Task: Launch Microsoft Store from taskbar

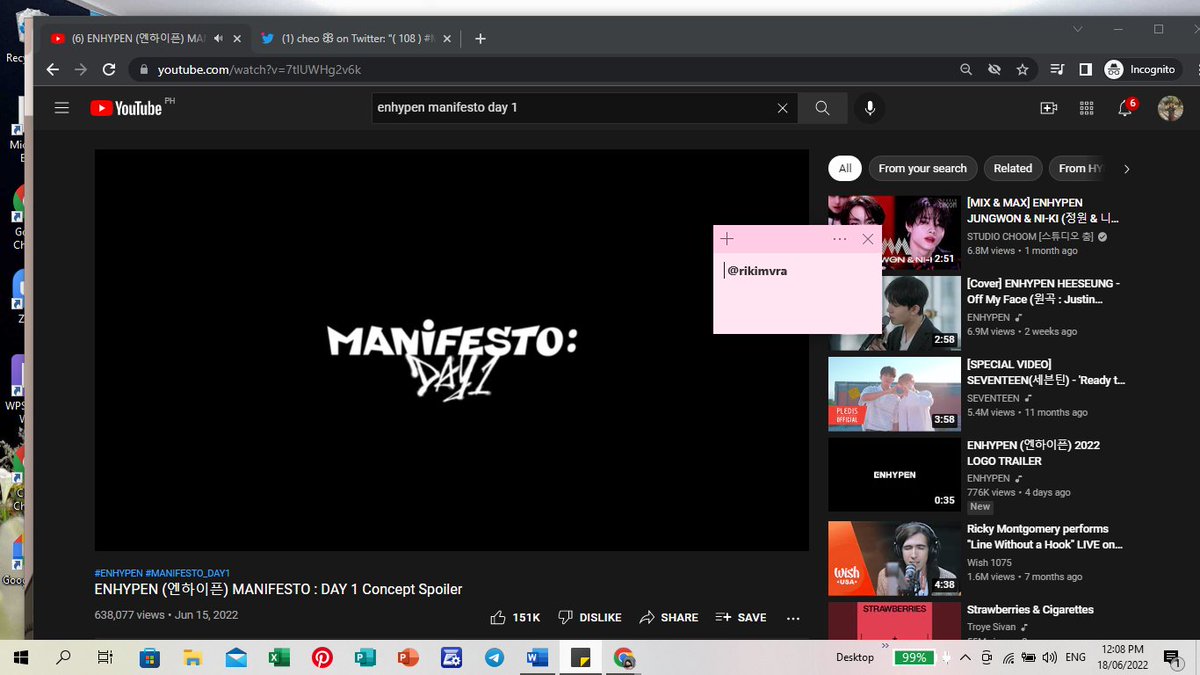Action: pos(150,658)
